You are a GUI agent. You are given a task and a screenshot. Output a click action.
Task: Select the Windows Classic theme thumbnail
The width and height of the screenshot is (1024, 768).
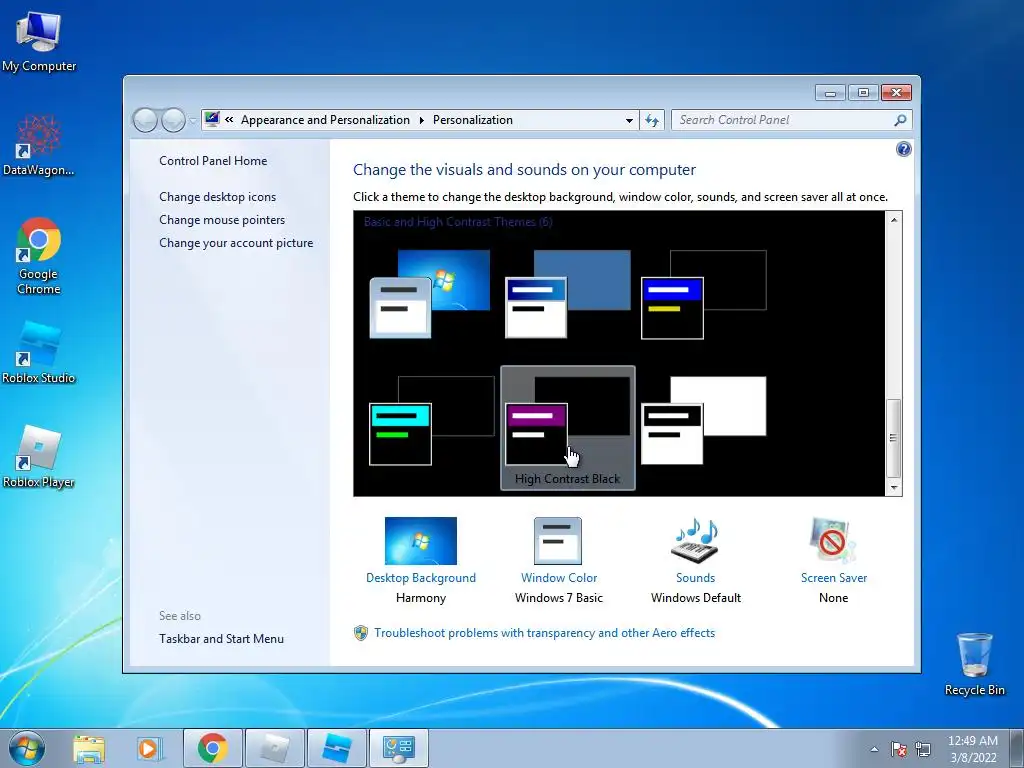567,294
